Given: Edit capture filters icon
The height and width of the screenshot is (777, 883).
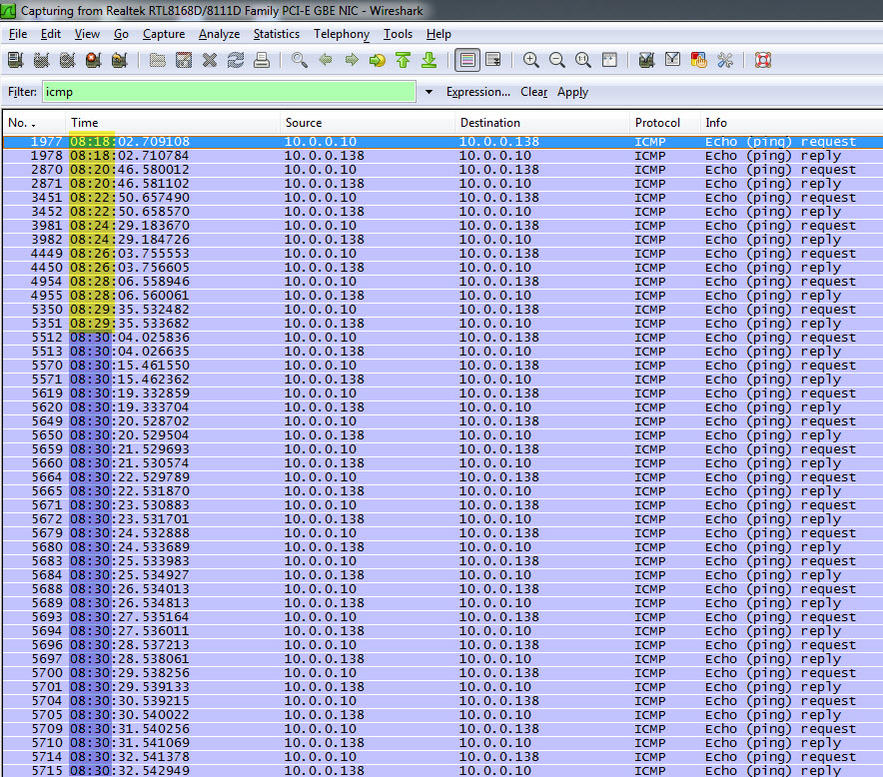Looking at the screenshot, I should 646,60.
